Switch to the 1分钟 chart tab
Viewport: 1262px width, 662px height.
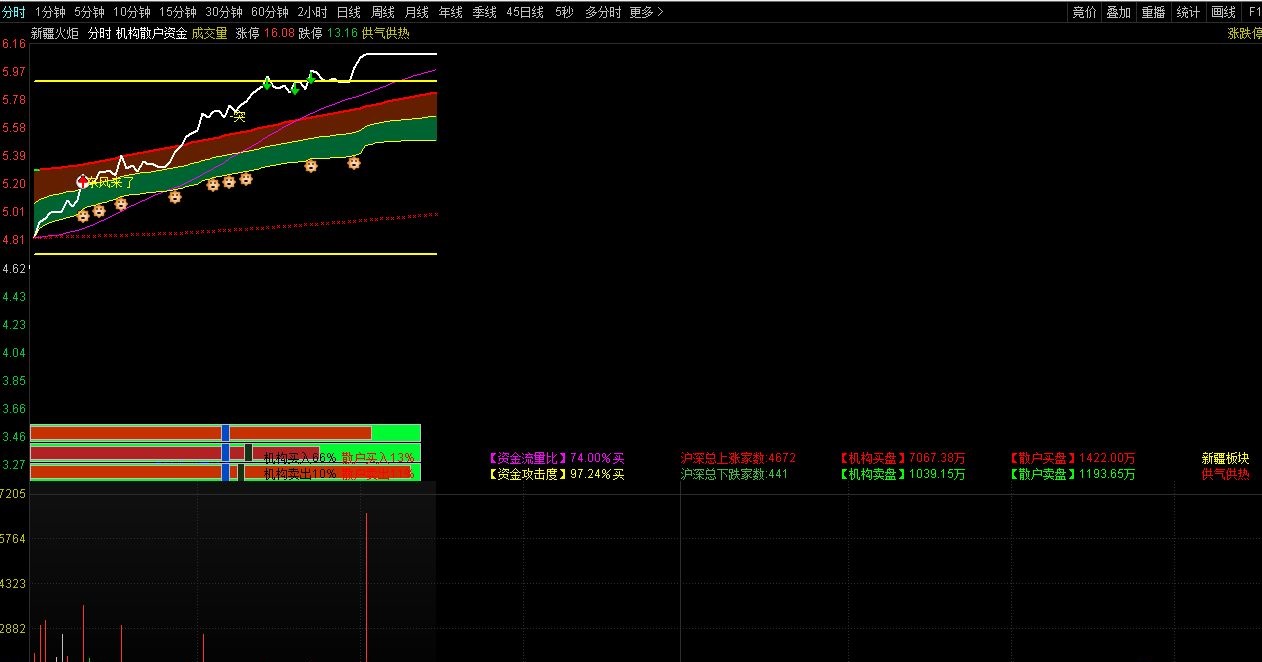click(50, 12)
